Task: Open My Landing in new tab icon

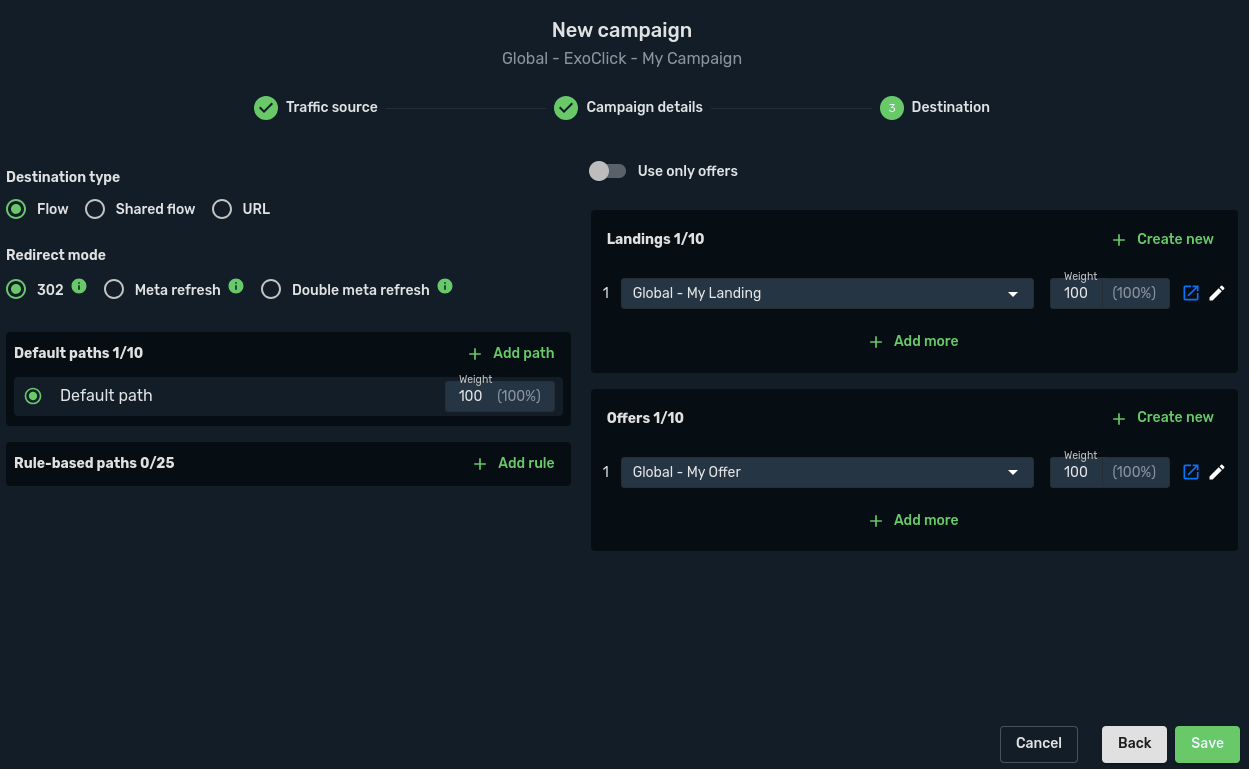Action: [1190, 293]
